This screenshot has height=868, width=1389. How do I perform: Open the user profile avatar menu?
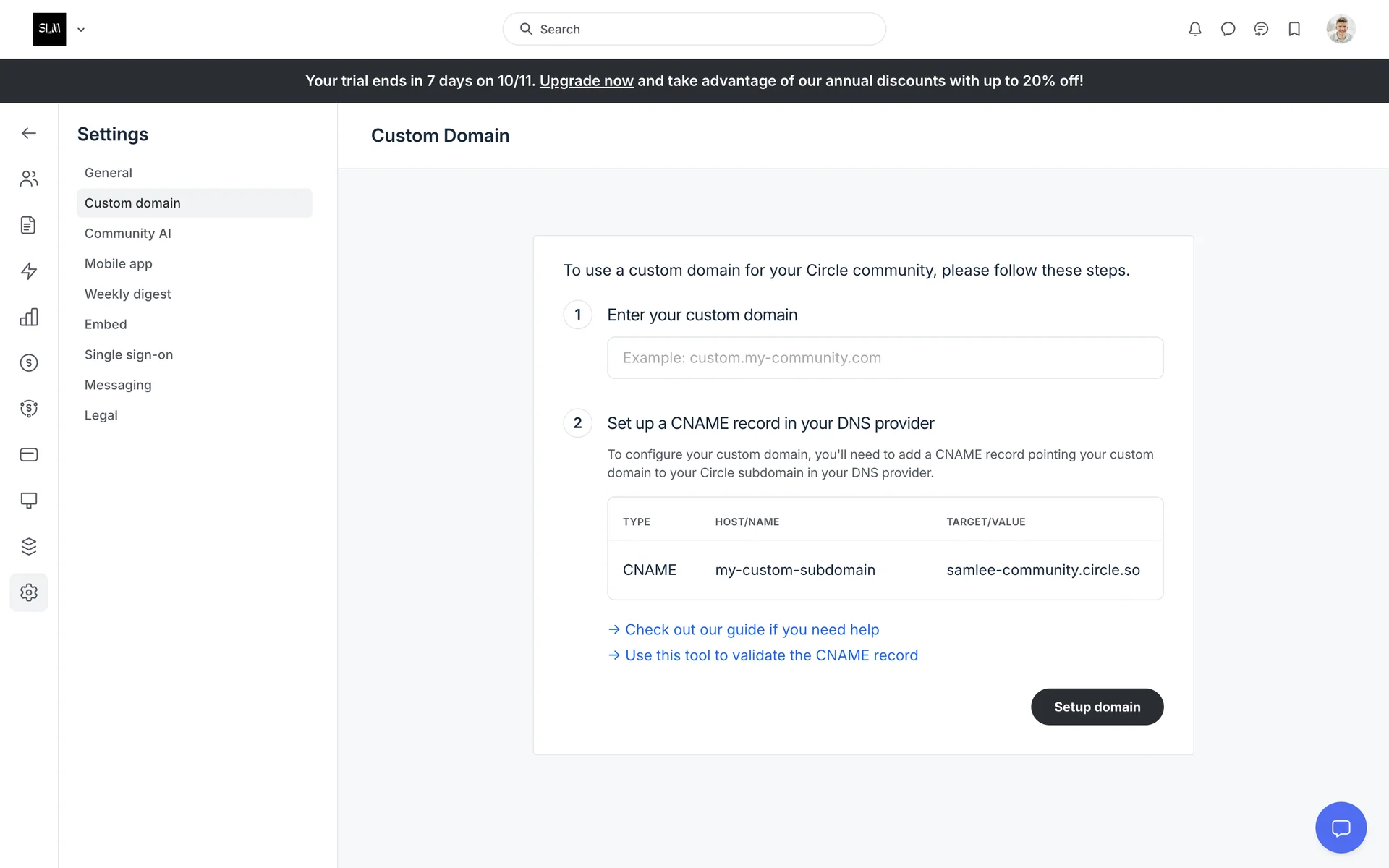pos(1341,29)
